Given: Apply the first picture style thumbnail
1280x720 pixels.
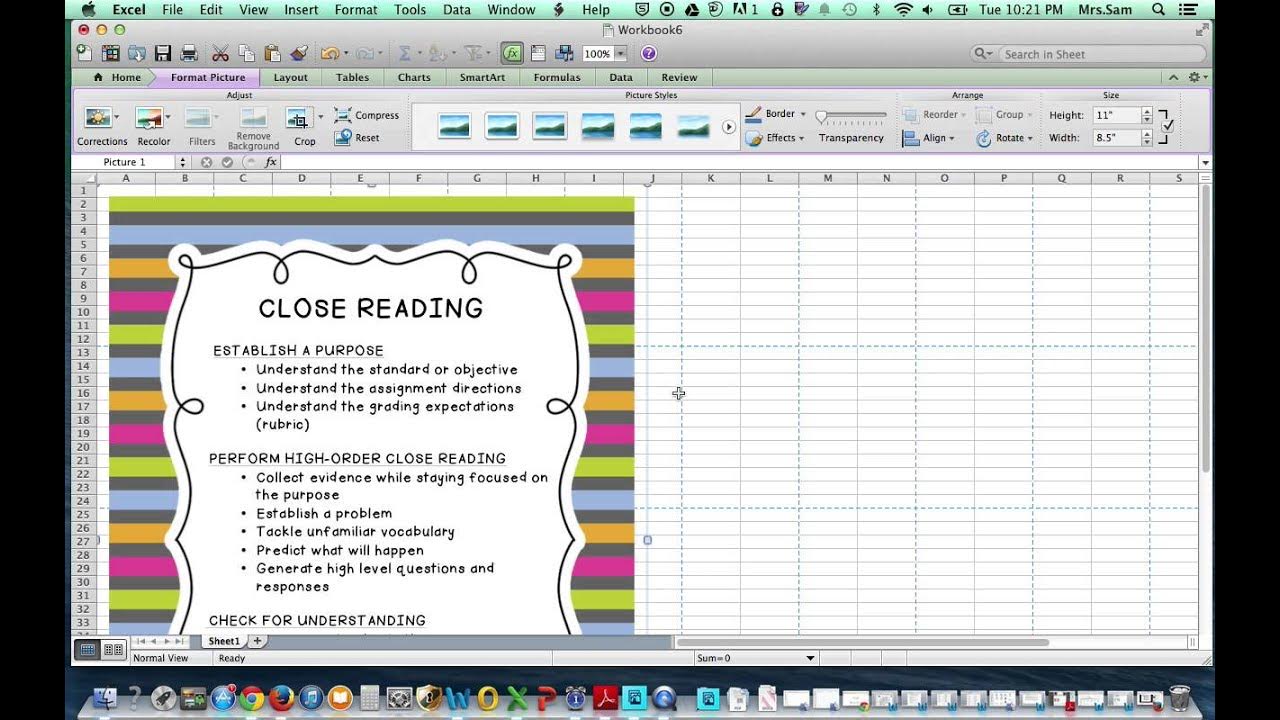Looking at the screenshot, I should [x=455, y=126].
